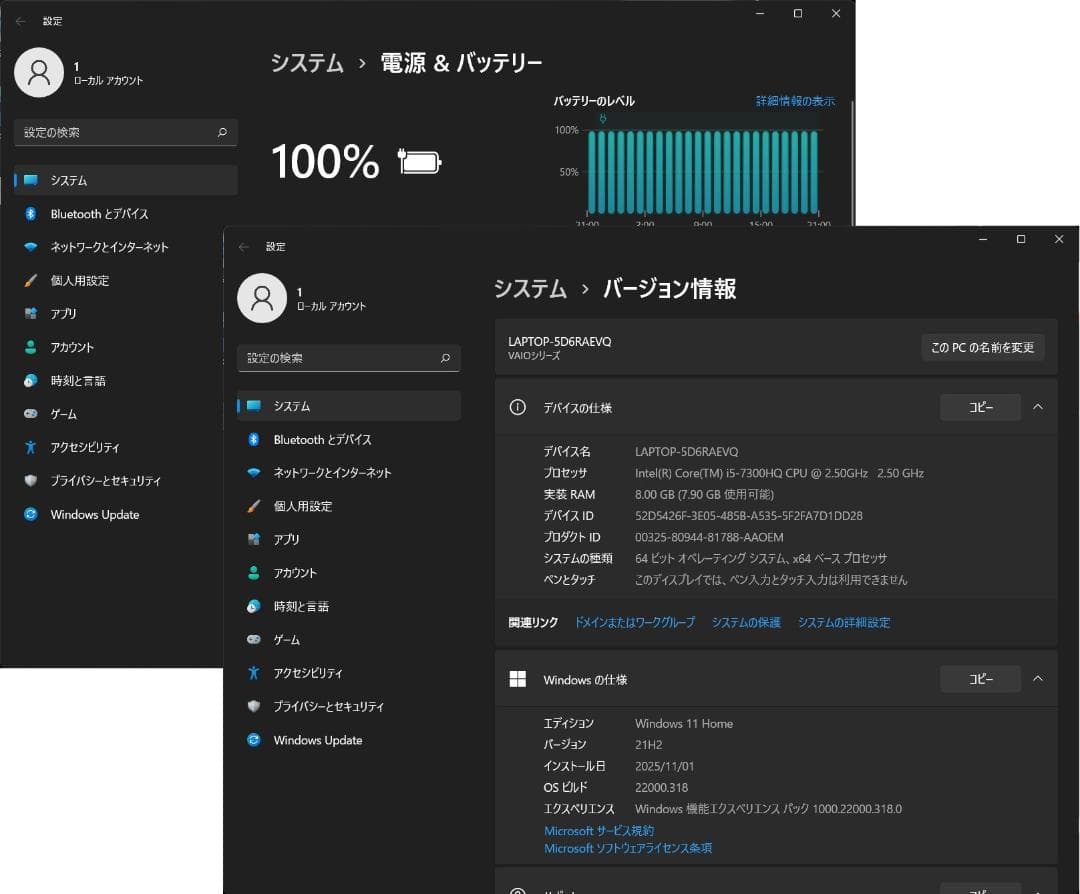Click the back arrow in the battery settings window
Screen dimensions: 1080x894
point(21,21)
